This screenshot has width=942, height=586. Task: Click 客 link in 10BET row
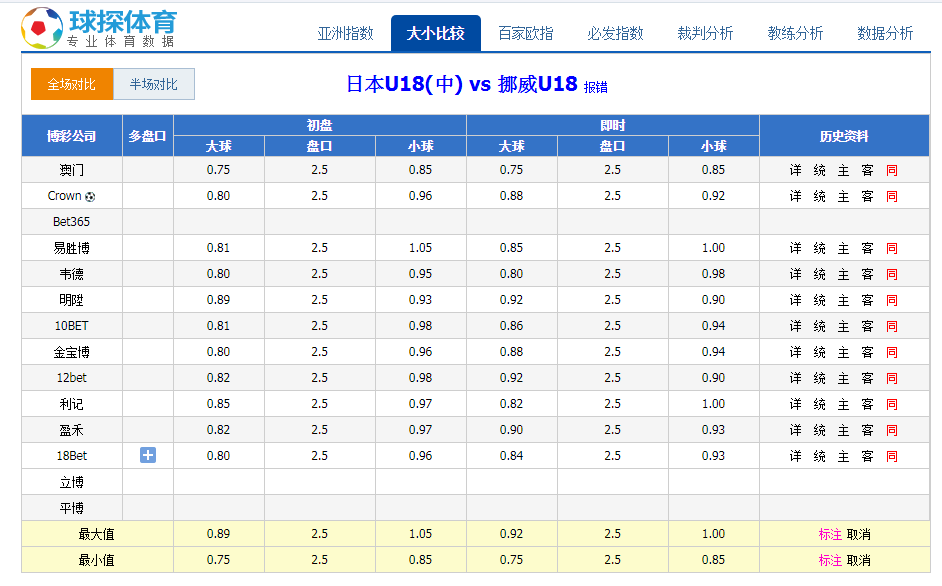(867, 326)
